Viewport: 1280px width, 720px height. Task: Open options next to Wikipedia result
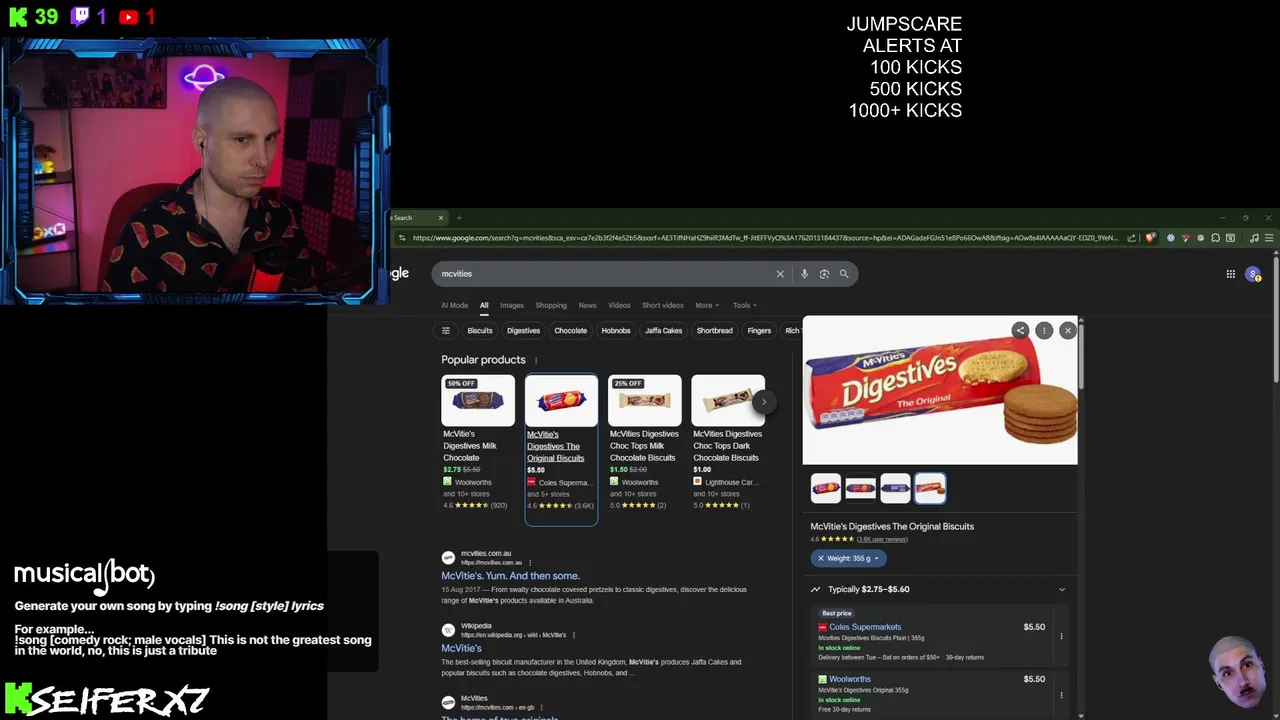pyautogui.click(x=573, y=635)
